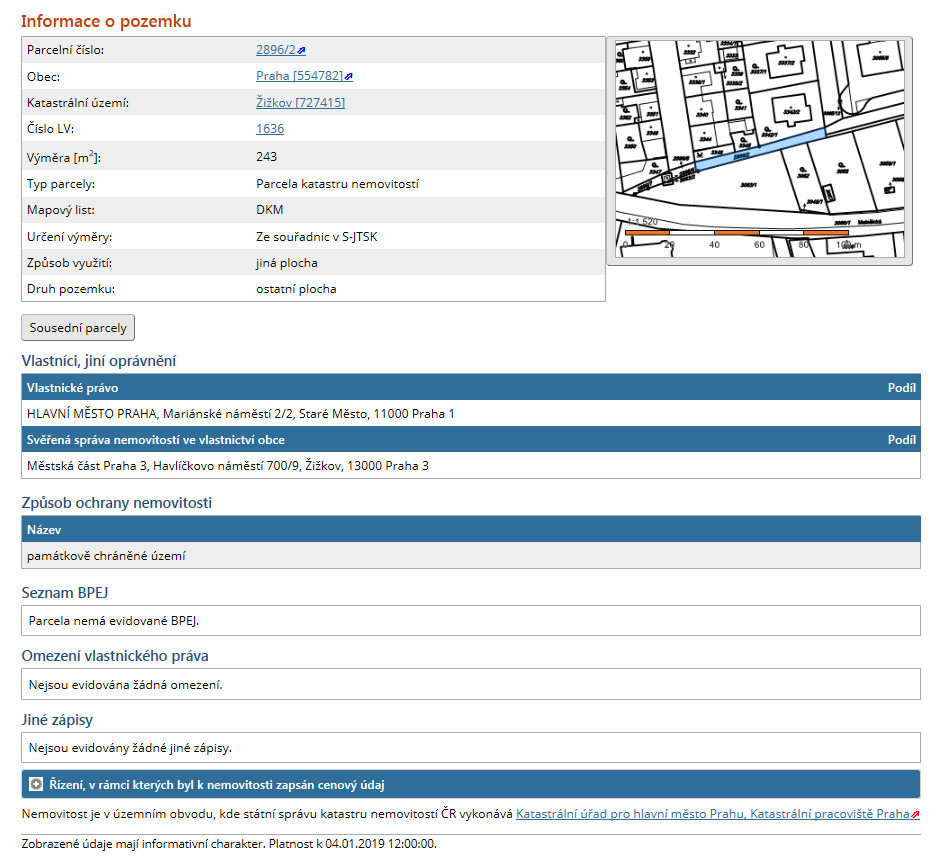Click the Informace o pozemku heading
Screen dimensions: 934x860
point(106,21)
